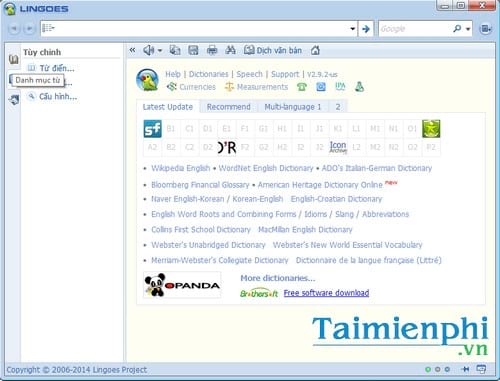Open American Heritage Dictionary Online link

[320, 185]
